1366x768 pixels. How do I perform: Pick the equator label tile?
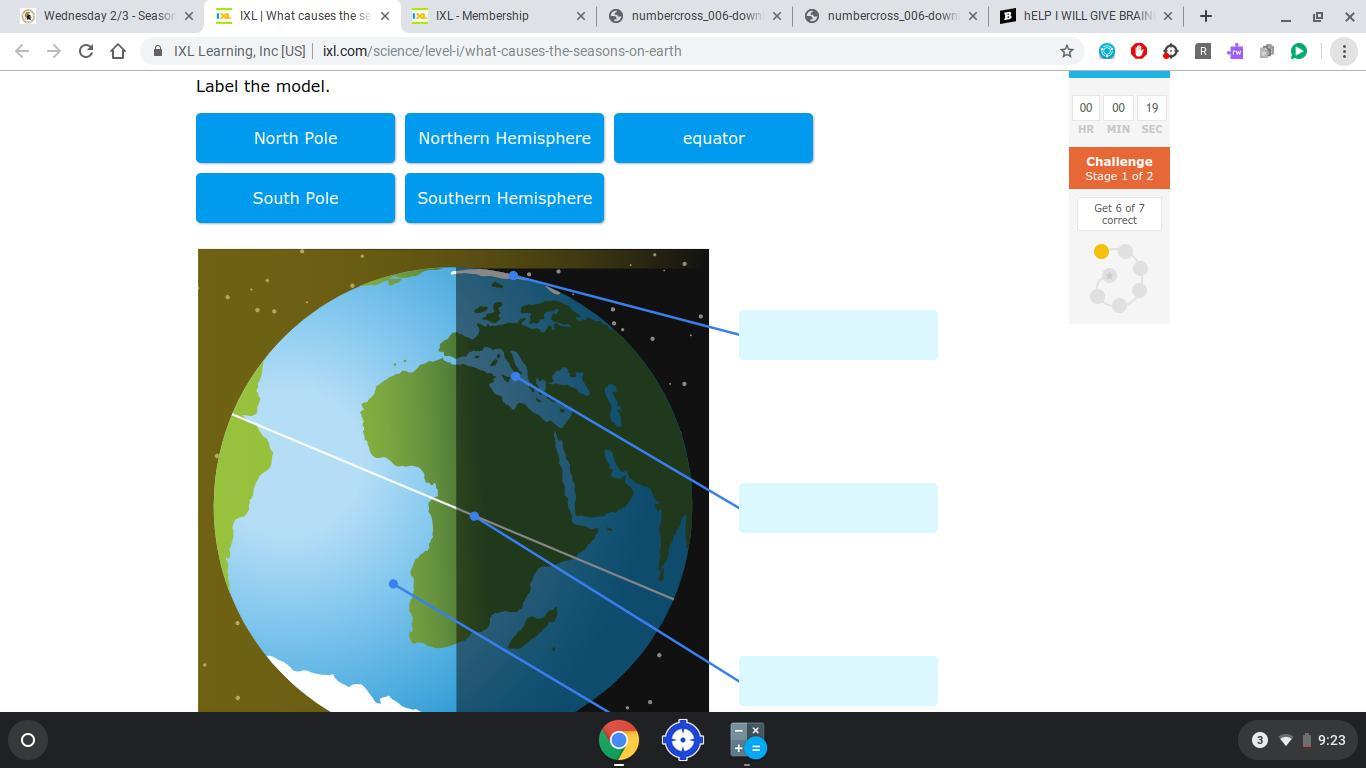[714, 138]
